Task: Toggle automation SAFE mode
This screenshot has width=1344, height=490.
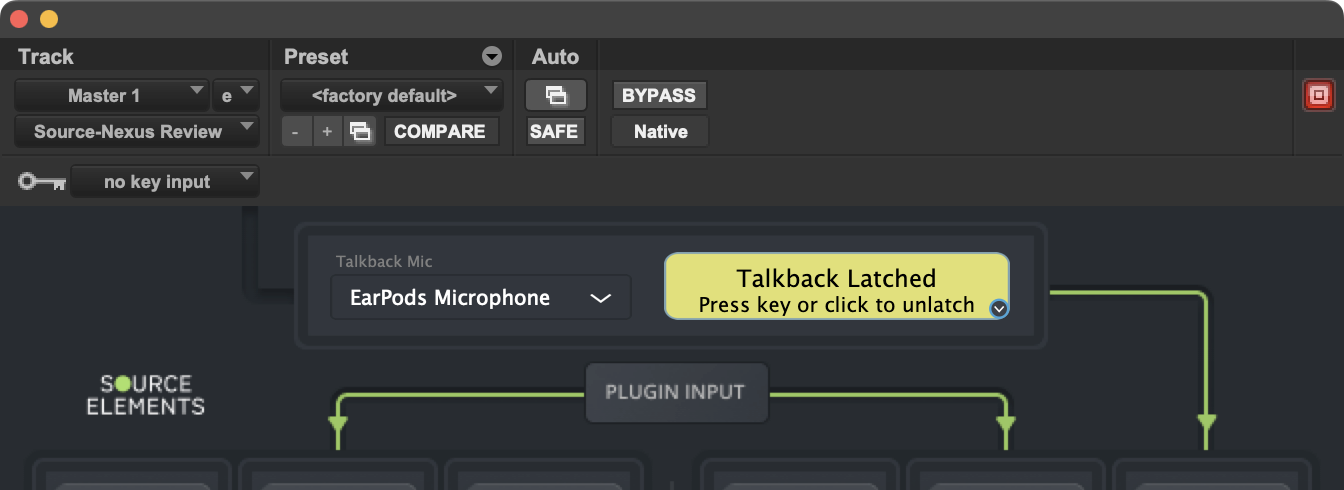Action: (x=554, y=131)
